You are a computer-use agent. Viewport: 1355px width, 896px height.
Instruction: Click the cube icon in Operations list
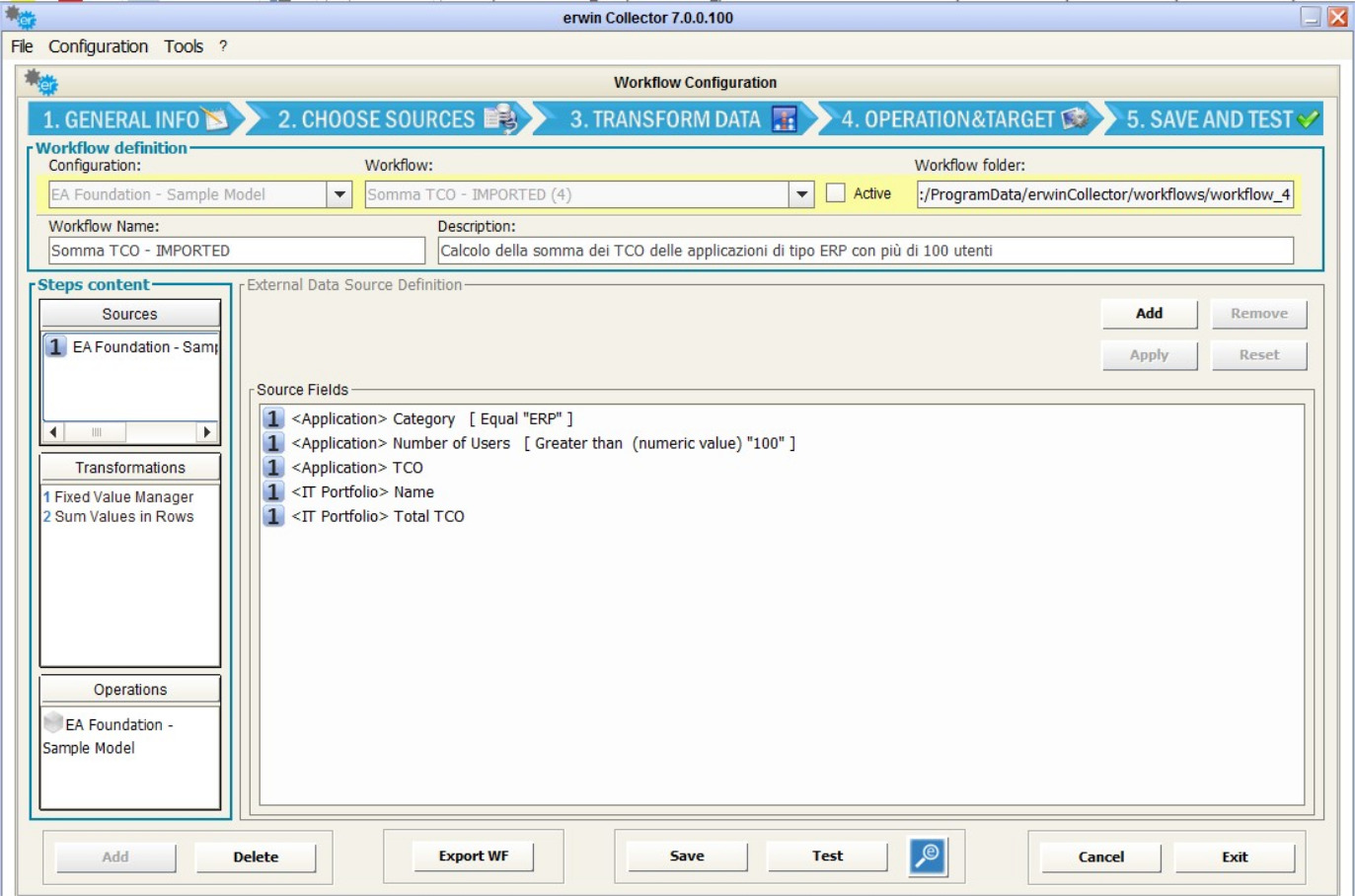tap(53, 722)
